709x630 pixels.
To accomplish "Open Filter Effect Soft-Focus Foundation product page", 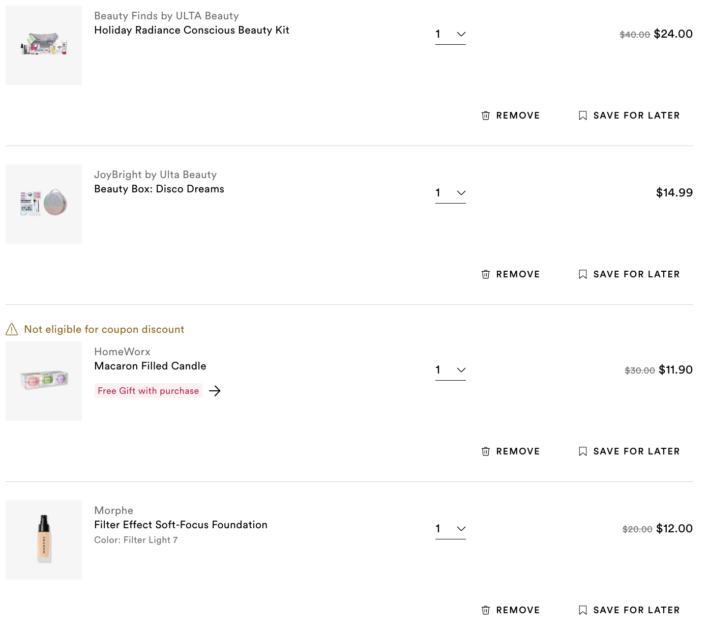I will pyautogui.click(x=180, y=525).
